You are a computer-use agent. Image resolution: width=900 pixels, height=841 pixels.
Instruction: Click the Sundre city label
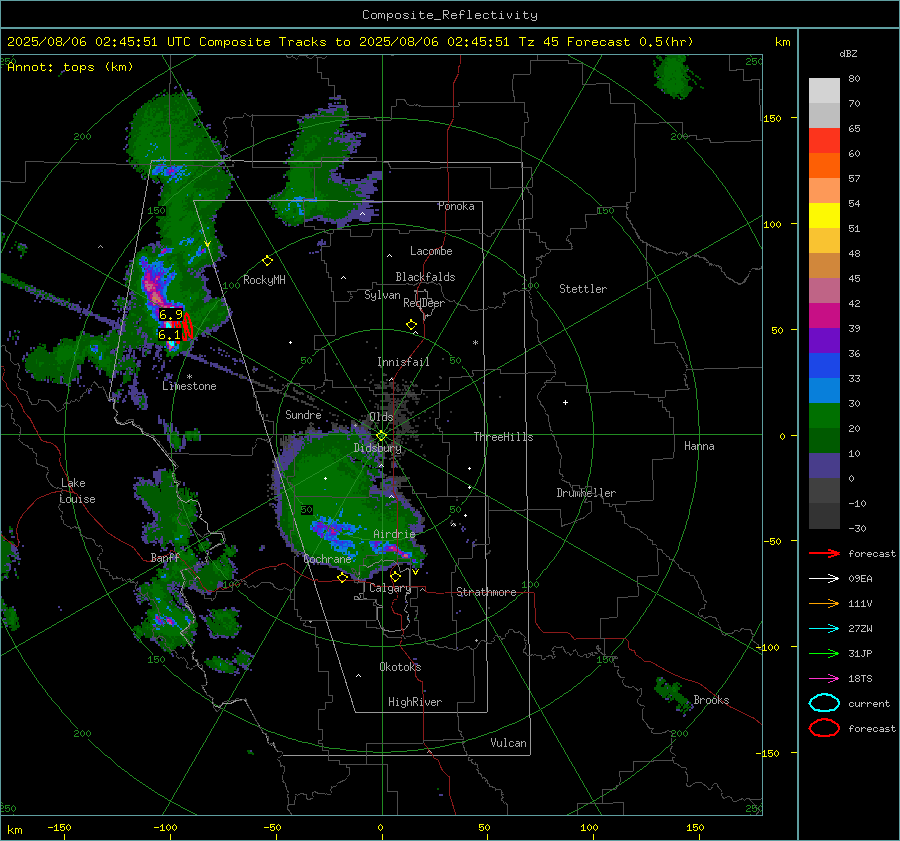tap(303, 414)
